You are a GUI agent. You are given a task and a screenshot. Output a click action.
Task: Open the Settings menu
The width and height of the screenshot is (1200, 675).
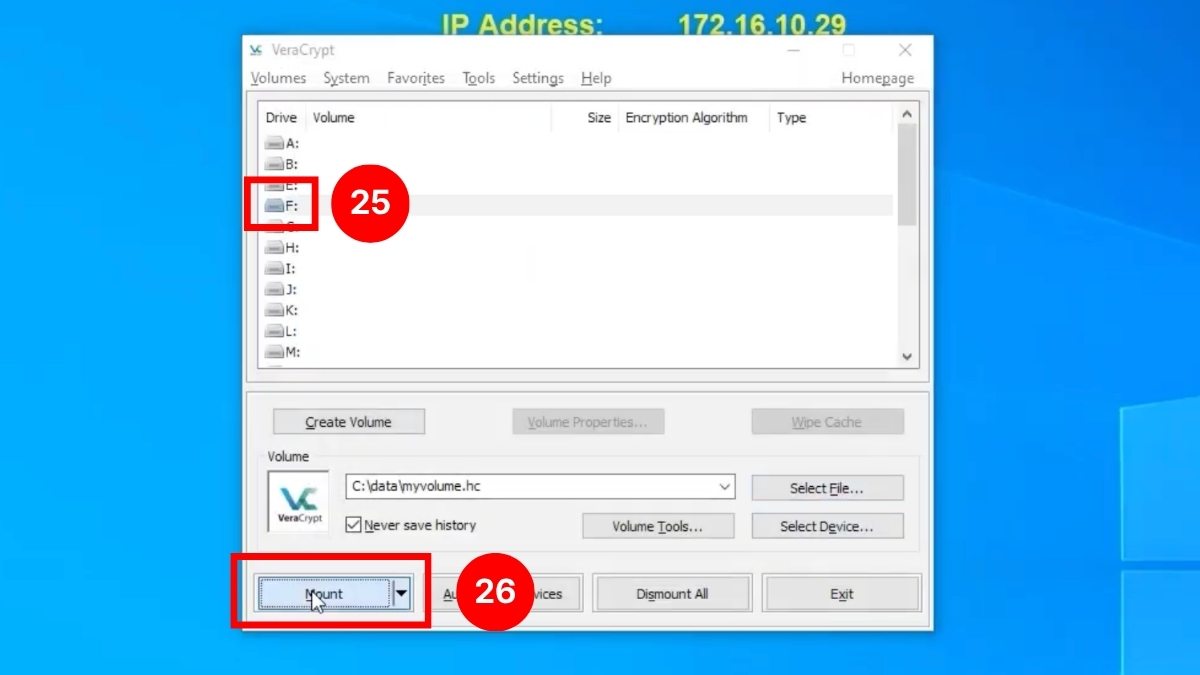(x=537, y=78)
